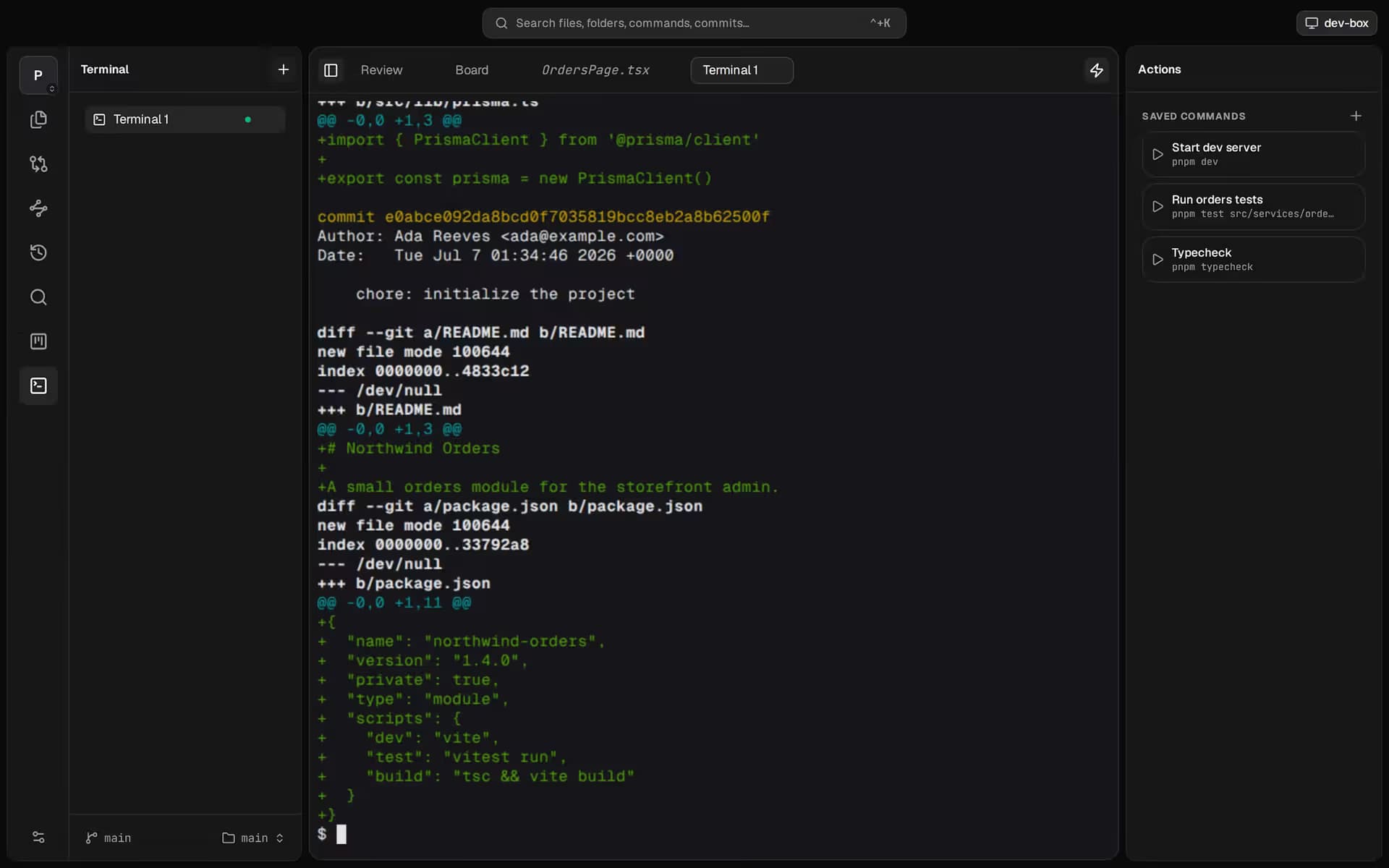Open the main folder worktree dropdown
Viewport: 1389px width, 868px height.
(x=252, y=838)
